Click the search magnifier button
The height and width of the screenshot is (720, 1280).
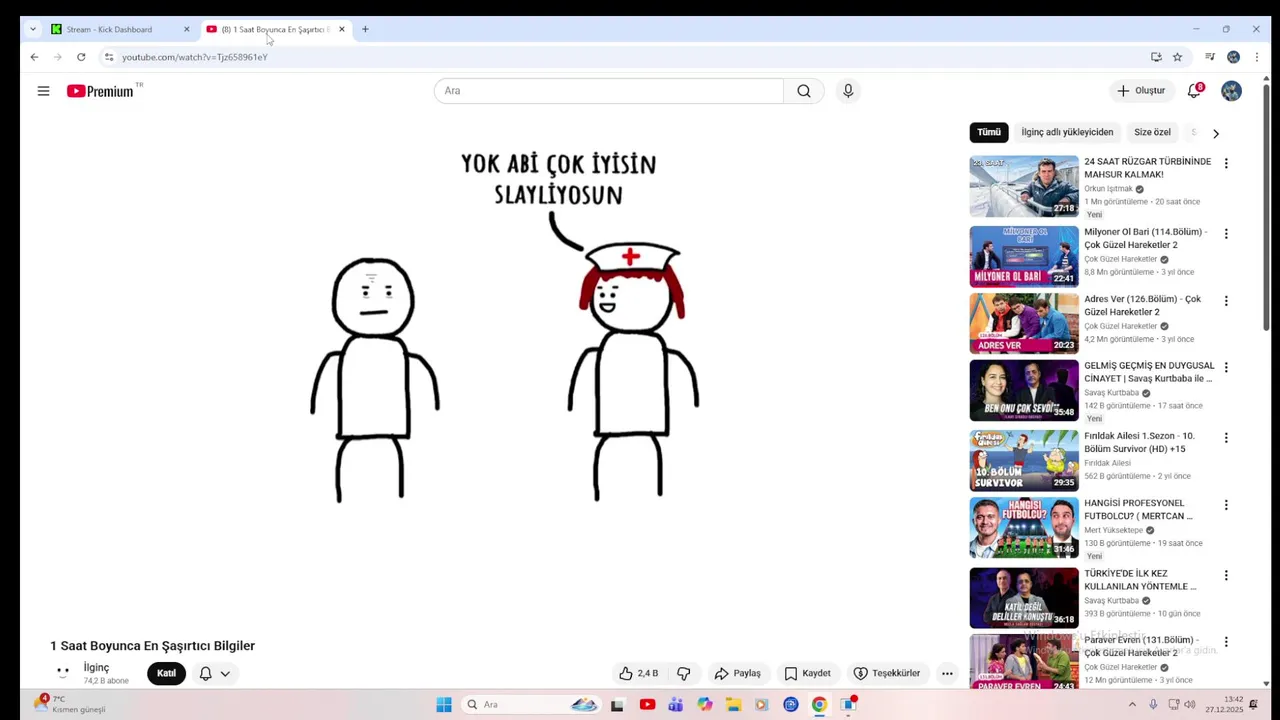[804, 91]
